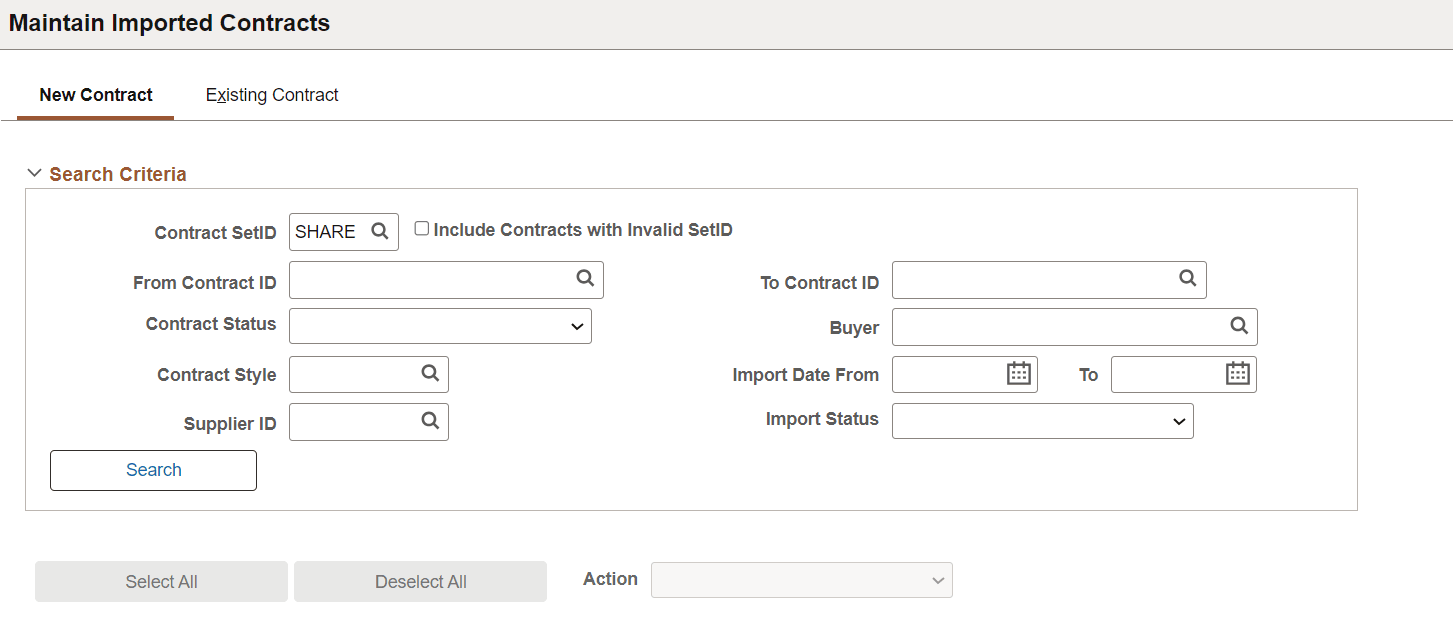Switch to the Existing Contract tab
This screenshot has width=1453, height=628.
(x=271, y=94)
